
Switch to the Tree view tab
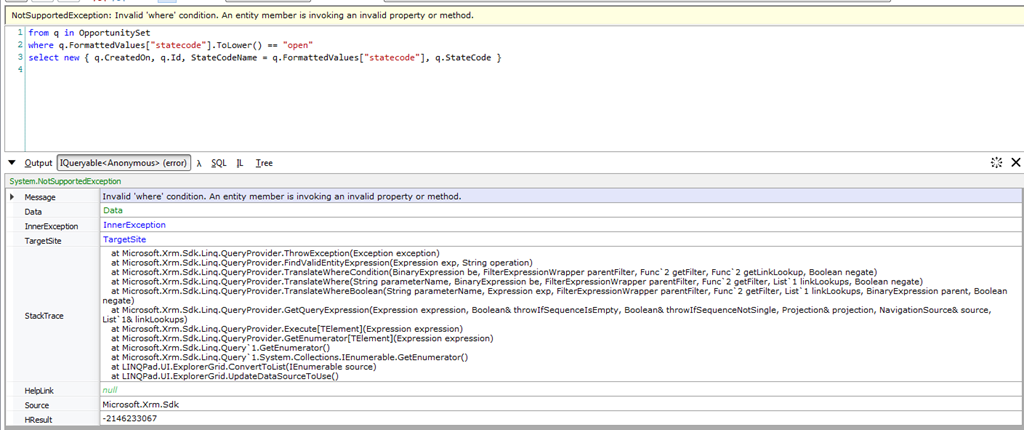click(264, 162)
